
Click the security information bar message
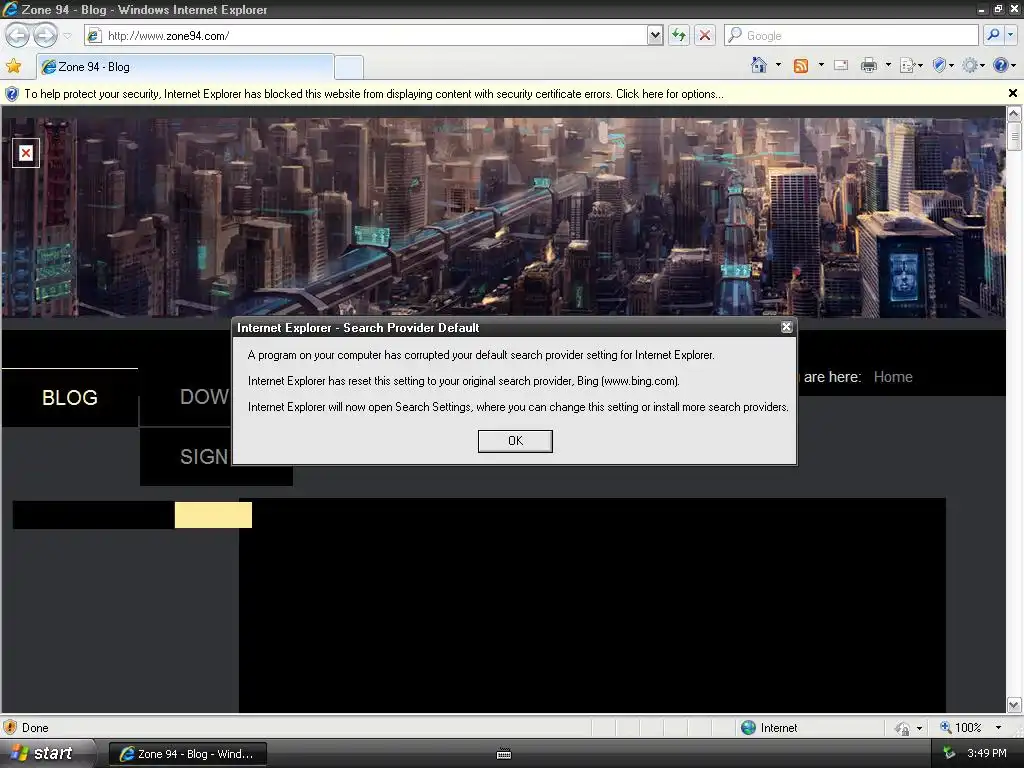(374, 94)
